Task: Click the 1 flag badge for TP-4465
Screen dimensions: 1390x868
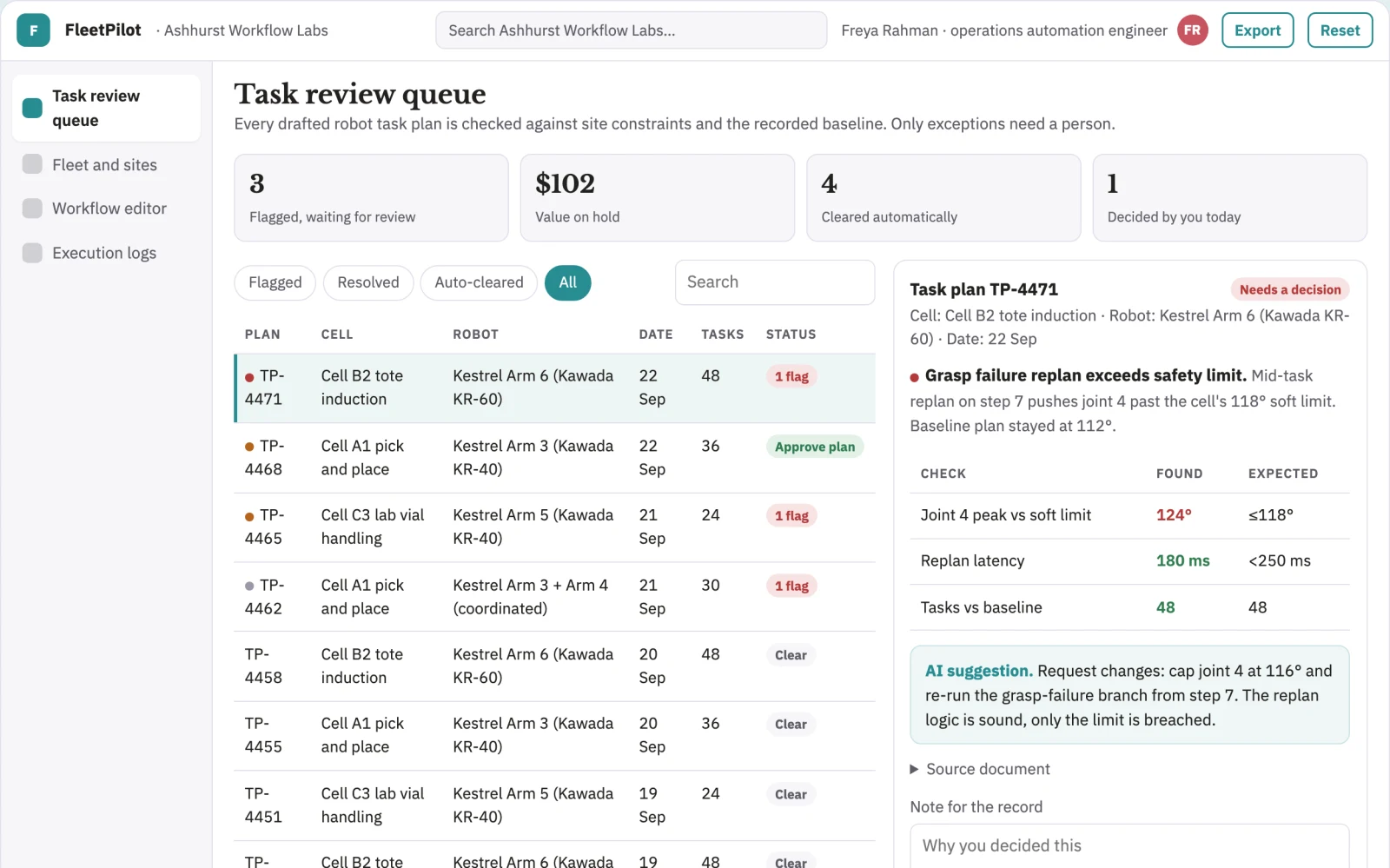Action: pyautogui.click(x=791, y=516)
